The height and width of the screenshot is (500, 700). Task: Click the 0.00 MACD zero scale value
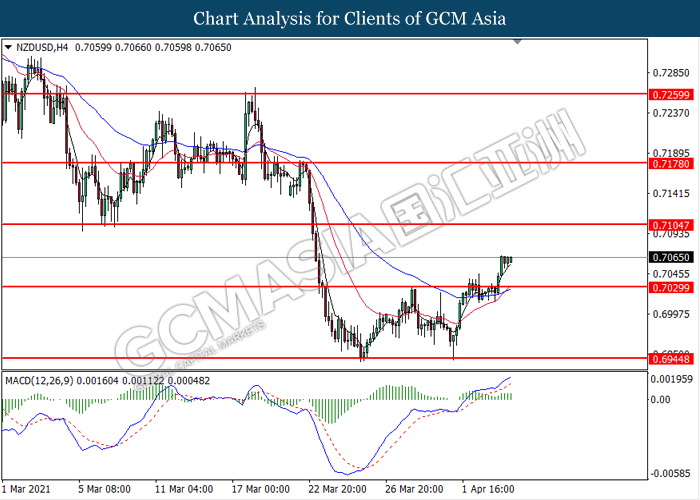point(661,400)
